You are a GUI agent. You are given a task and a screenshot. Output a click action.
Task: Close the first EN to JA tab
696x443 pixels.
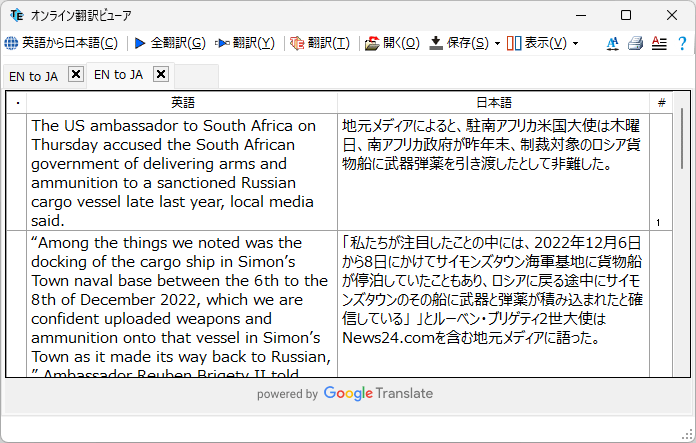(x=75, y=75)
